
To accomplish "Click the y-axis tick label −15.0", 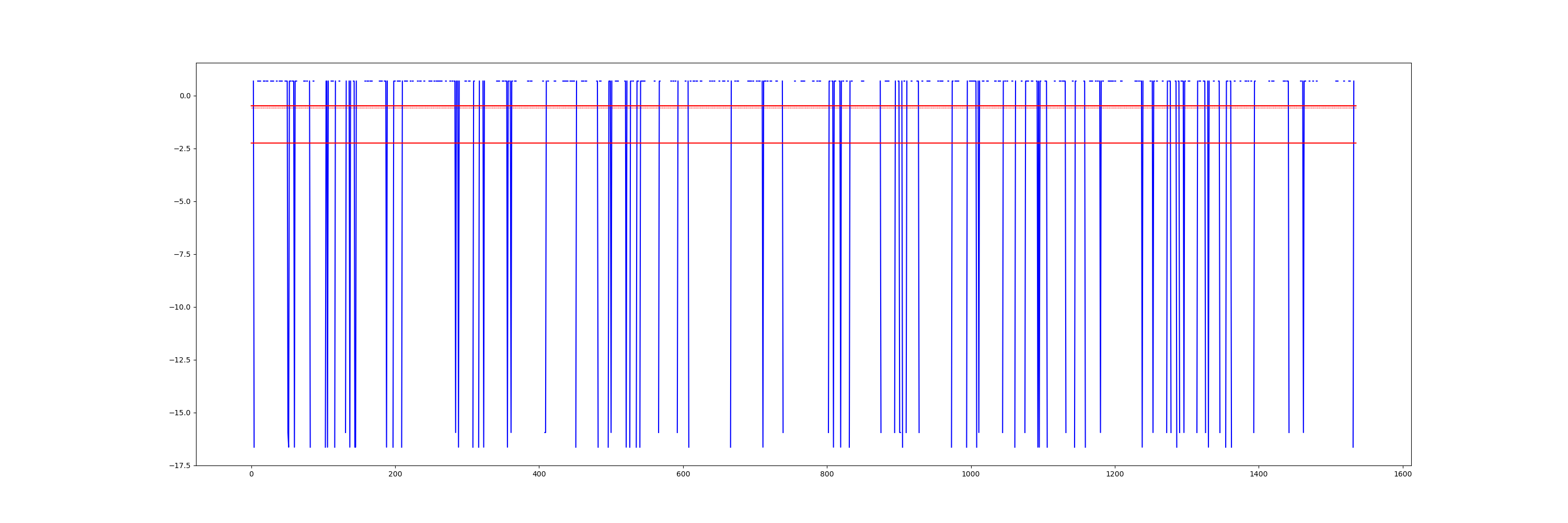I will 180,413.
